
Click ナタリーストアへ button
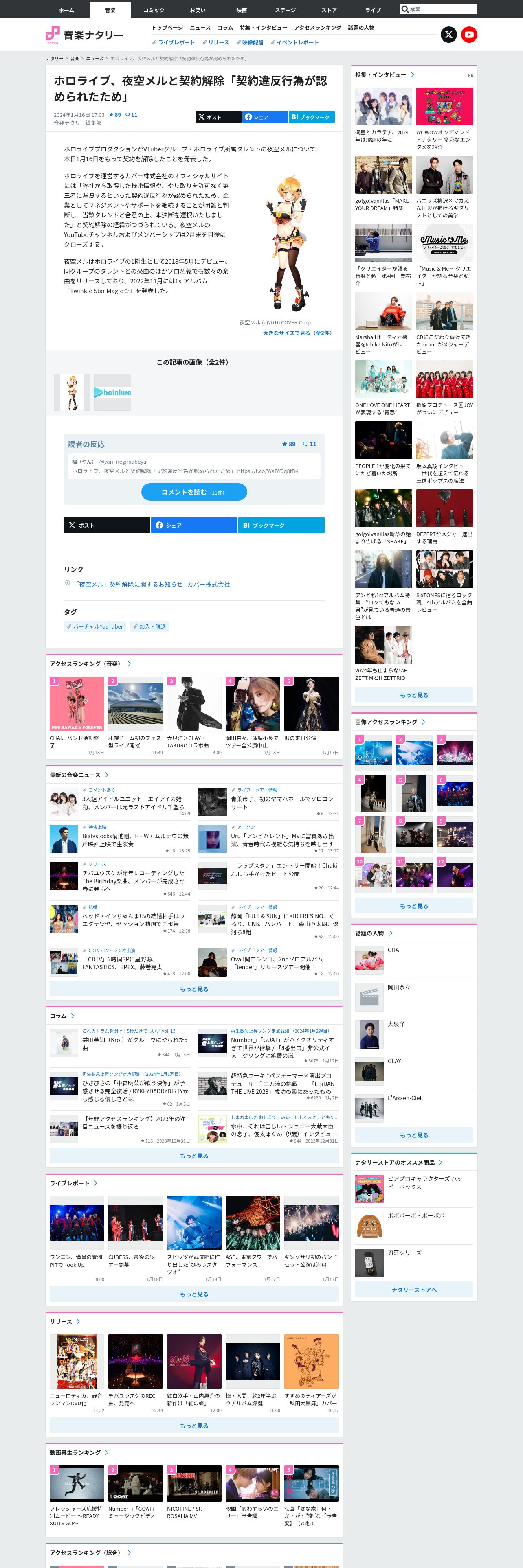point(414,1289)
